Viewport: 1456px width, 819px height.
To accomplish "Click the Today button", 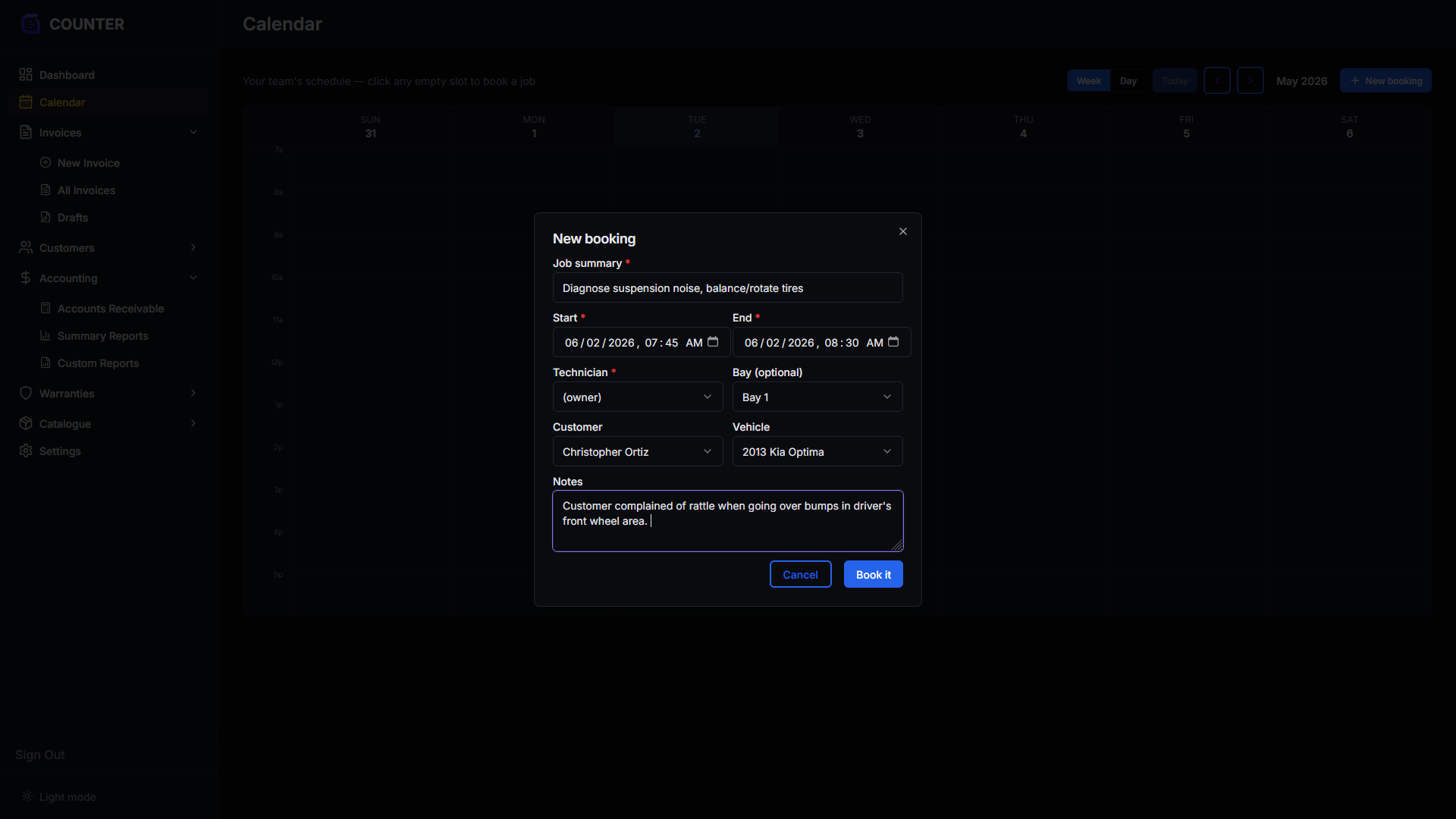I will coord(1175,80).
